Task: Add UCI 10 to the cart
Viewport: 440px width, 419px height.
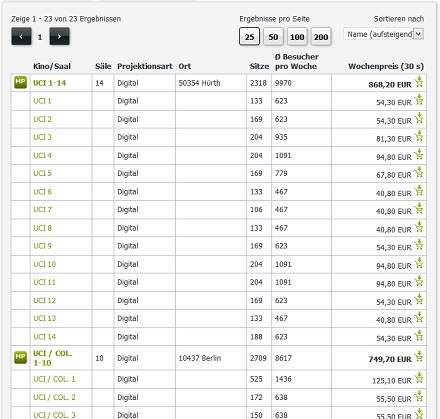Action: [419, 263]
